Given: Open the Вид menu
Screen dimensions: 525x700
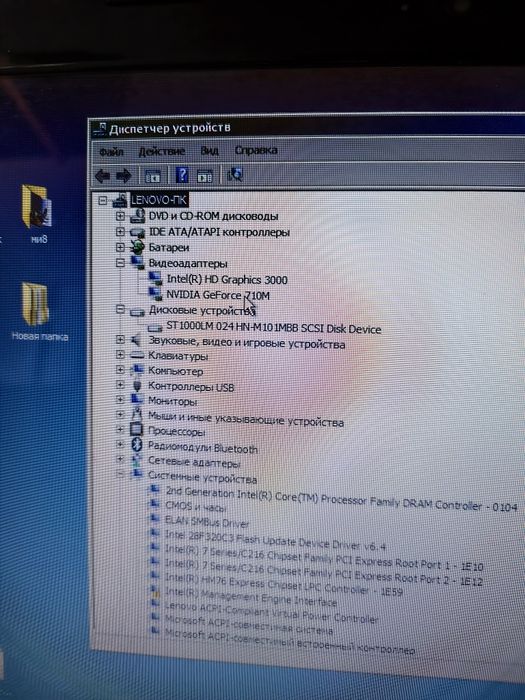Looking at the screenshot, I should (x=209, y=150).
